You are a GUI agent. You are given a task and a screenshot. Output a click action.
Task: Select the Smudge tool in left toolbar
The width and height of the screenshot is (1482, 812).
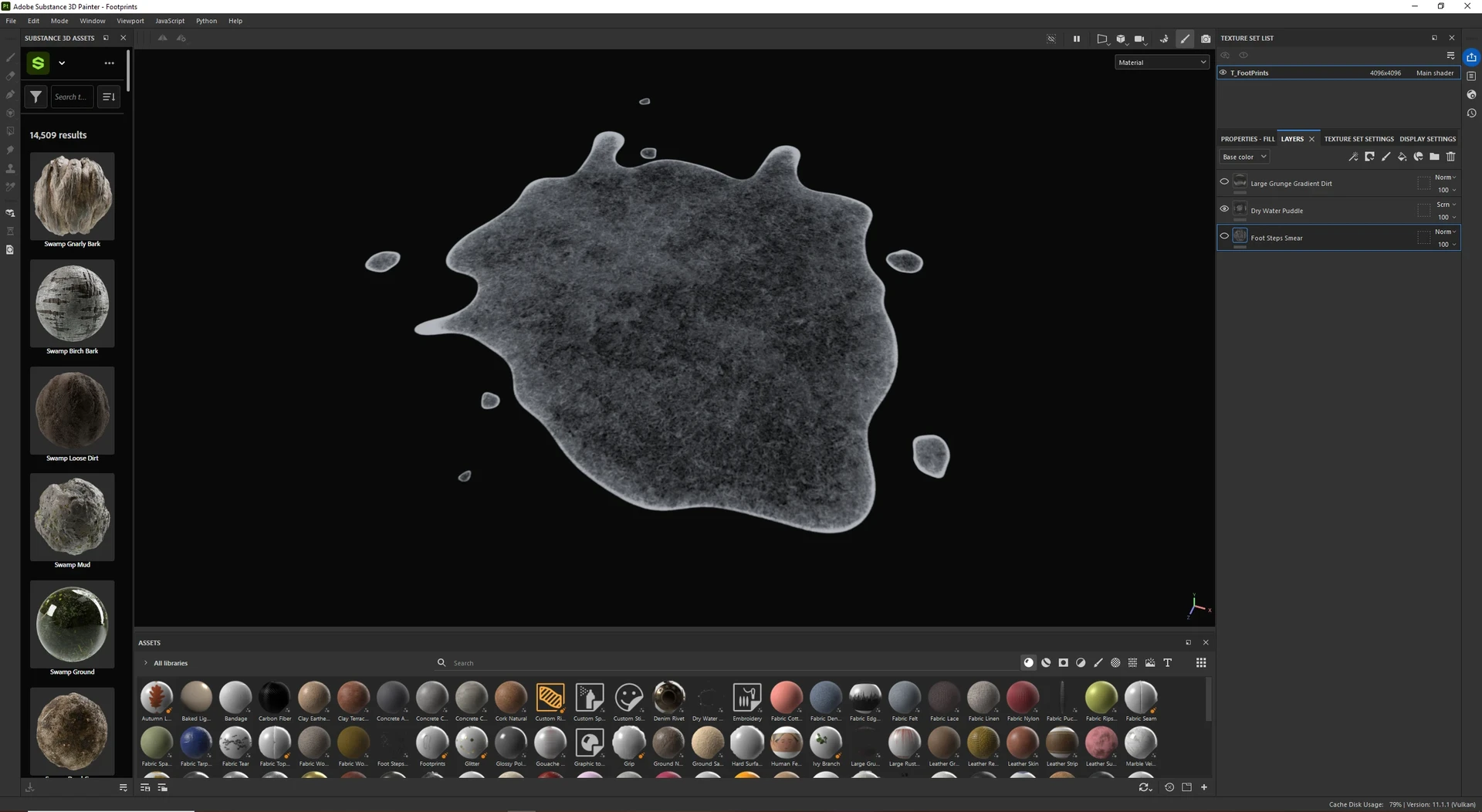(x=10, y=151)
